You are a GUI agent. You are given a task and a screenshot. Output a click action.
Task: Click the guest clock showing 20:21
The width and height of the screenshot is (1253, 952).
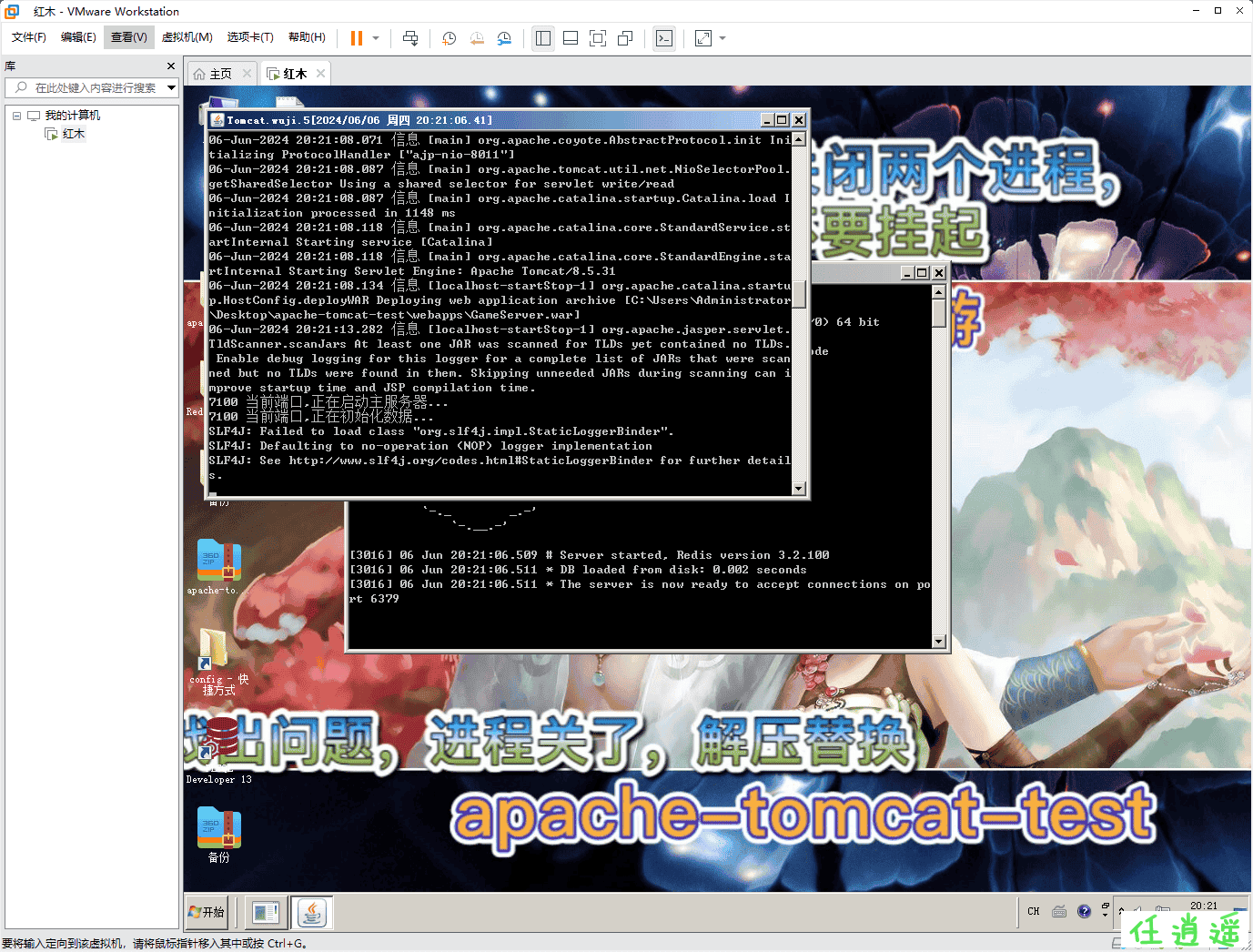pyautogui.click(x=1203, y=906)
